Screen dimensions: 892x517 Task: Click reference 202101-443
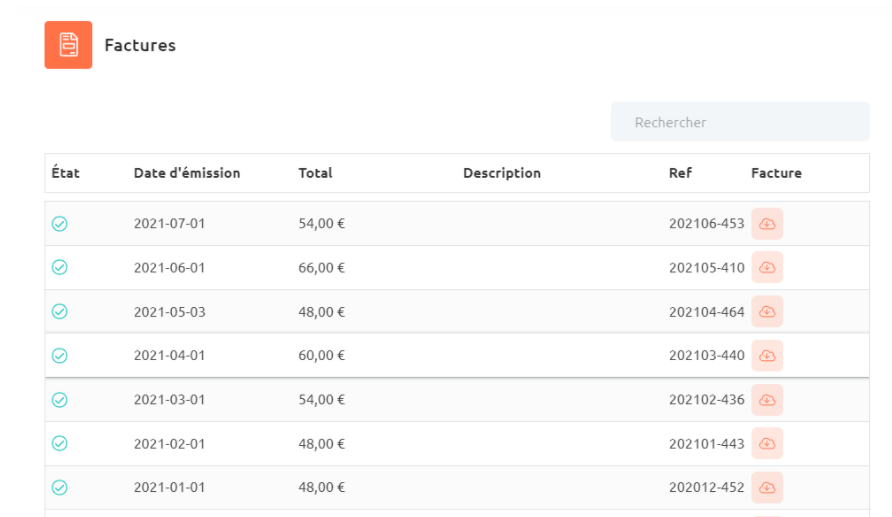pos(707,444)
